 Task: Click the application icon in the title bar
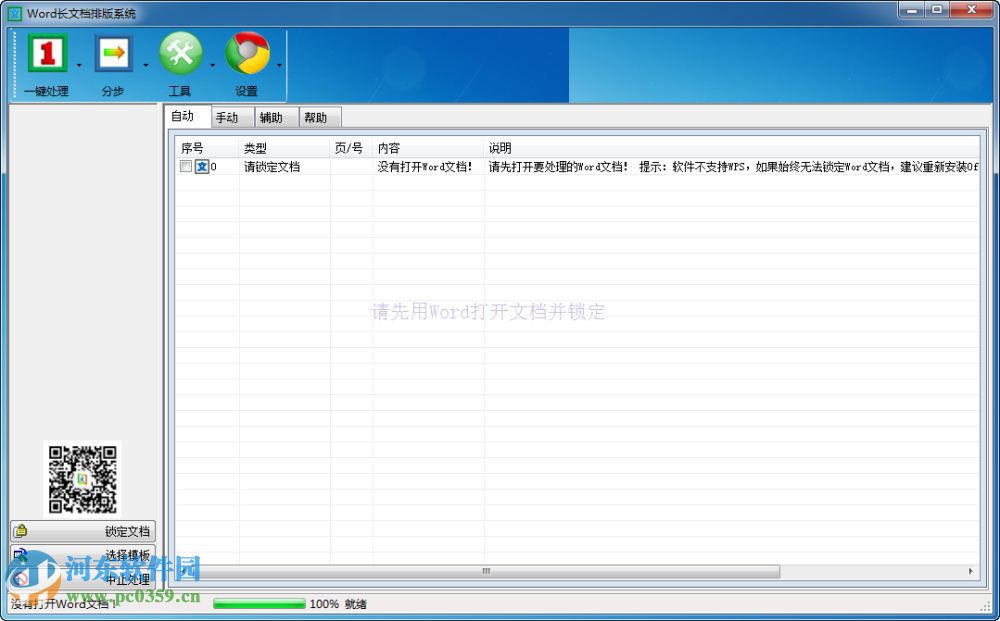(15, 13)
